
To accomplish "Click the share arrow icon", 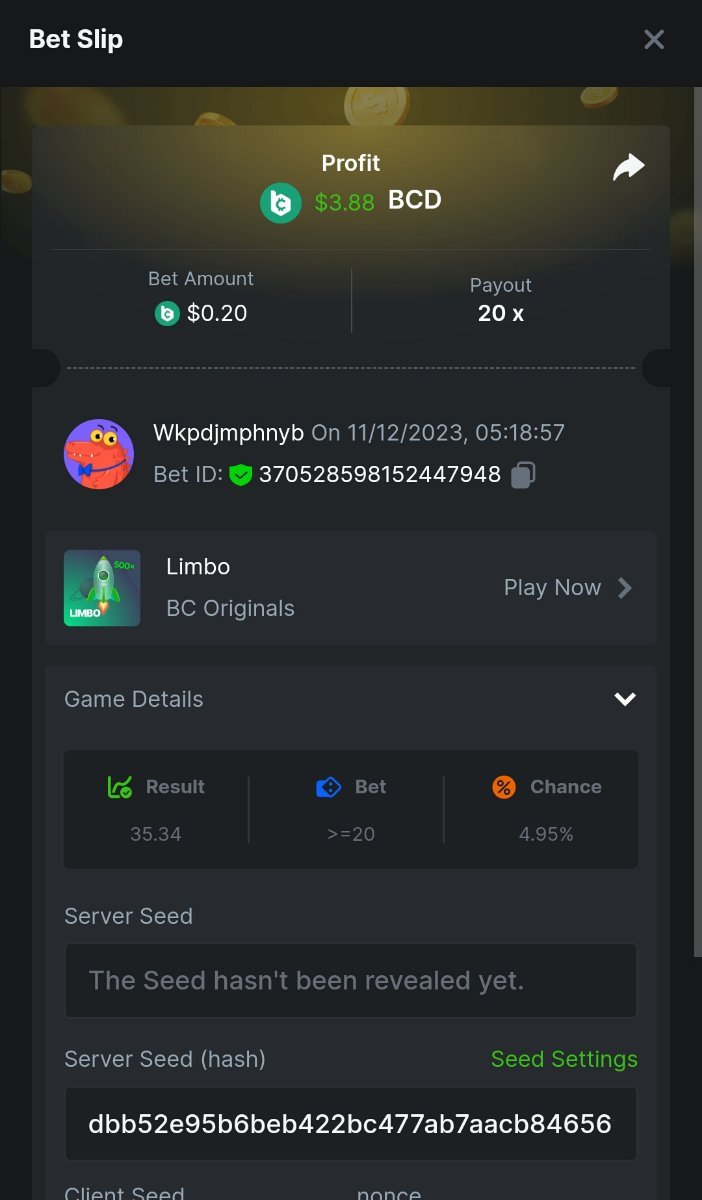I will tap(628, 168).
